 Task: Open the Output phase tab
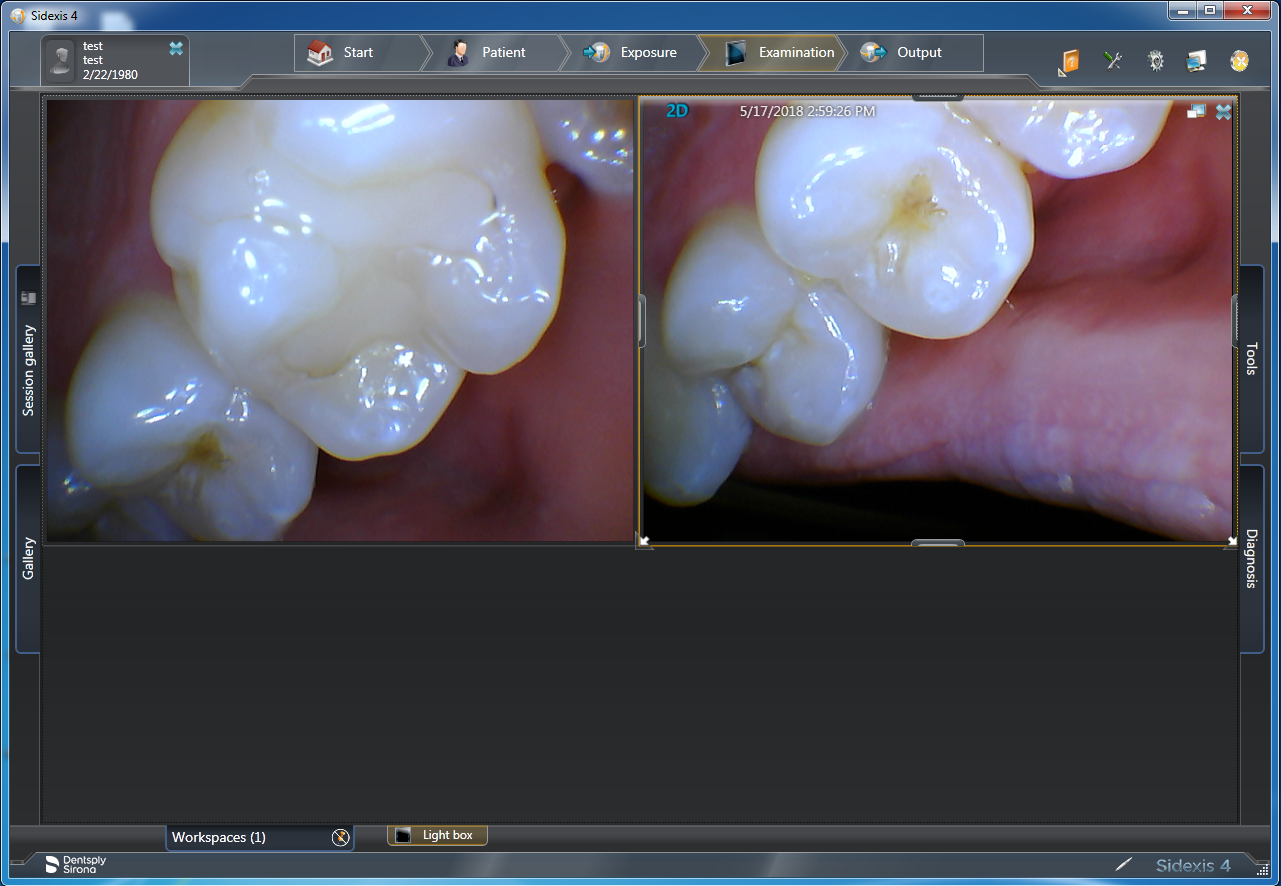point(912,53)
